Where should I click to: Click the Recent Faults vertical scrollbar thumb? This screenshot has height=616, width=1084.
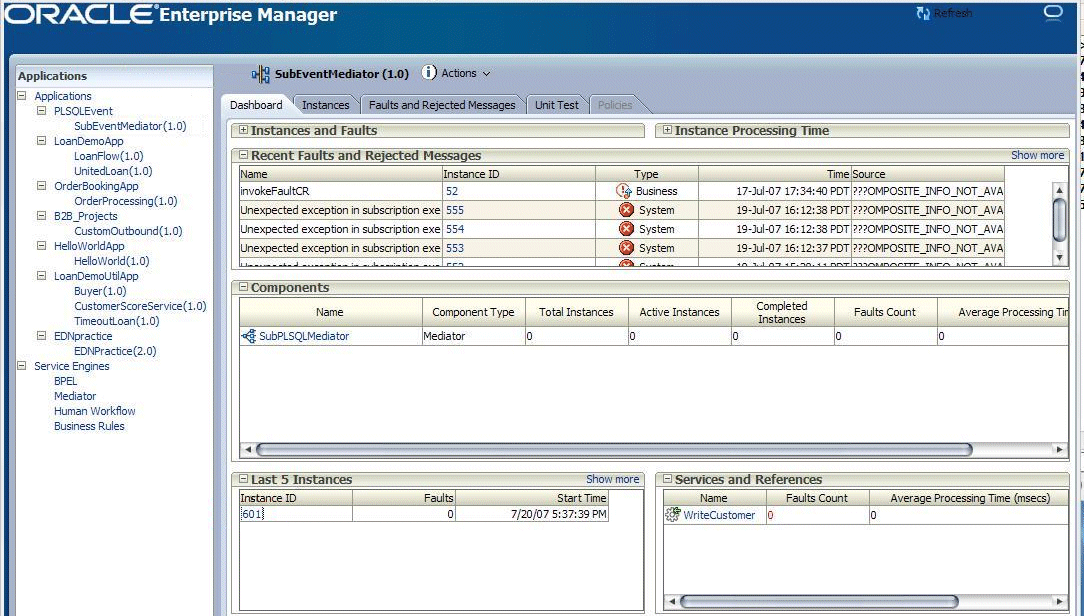pyautogui.click(x=1060, y=219)
